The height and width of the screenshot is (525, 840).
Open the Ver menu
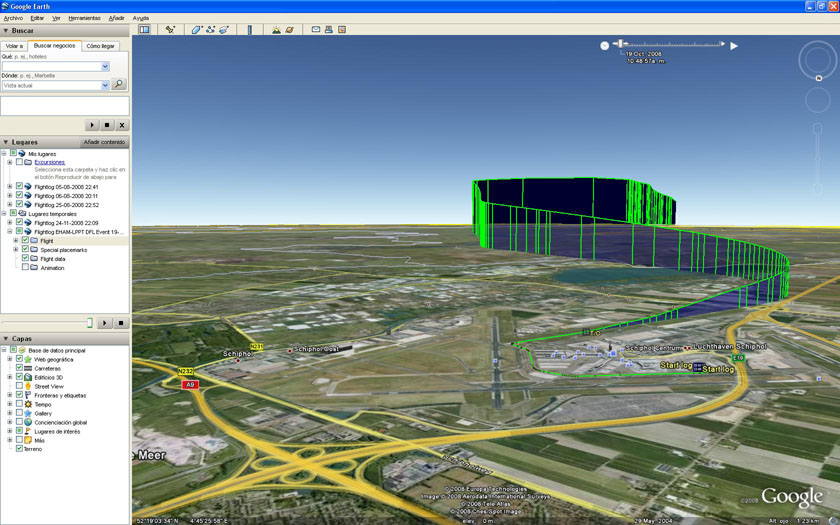[56, 18]
